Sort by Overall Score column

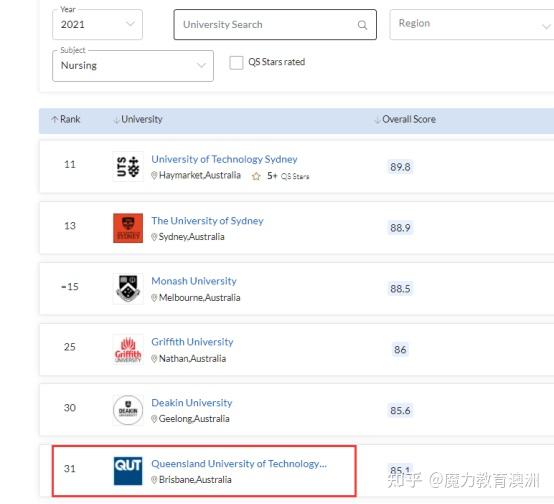click(405, 119)
